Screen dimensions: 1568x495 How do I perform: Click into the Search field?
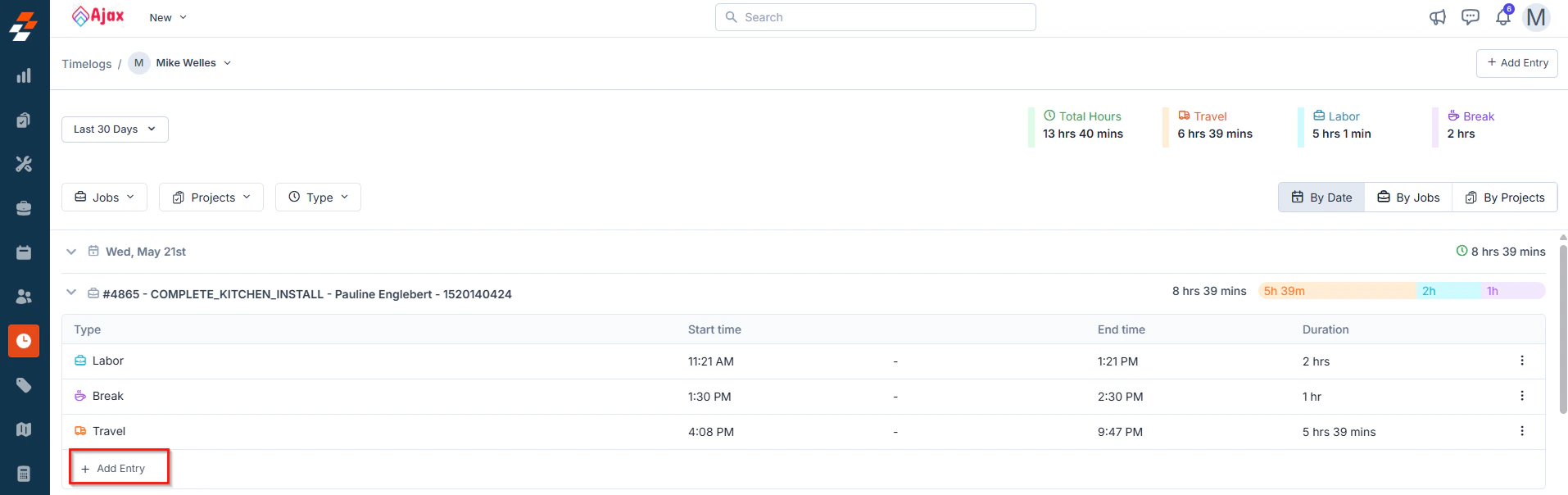click(875, 17)
